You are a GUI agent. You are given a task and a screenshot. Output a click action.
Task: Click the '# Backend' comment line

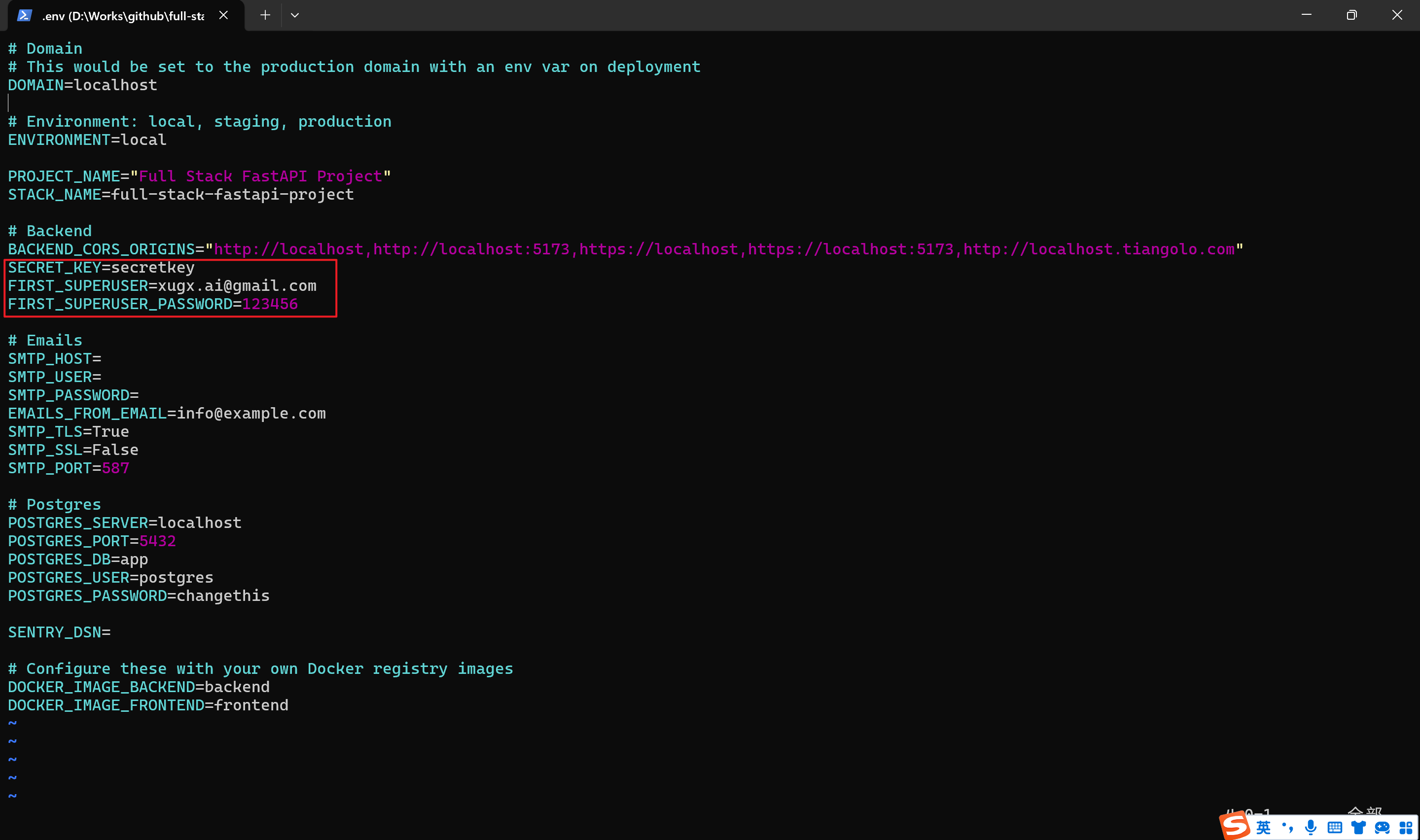(50, 231)
